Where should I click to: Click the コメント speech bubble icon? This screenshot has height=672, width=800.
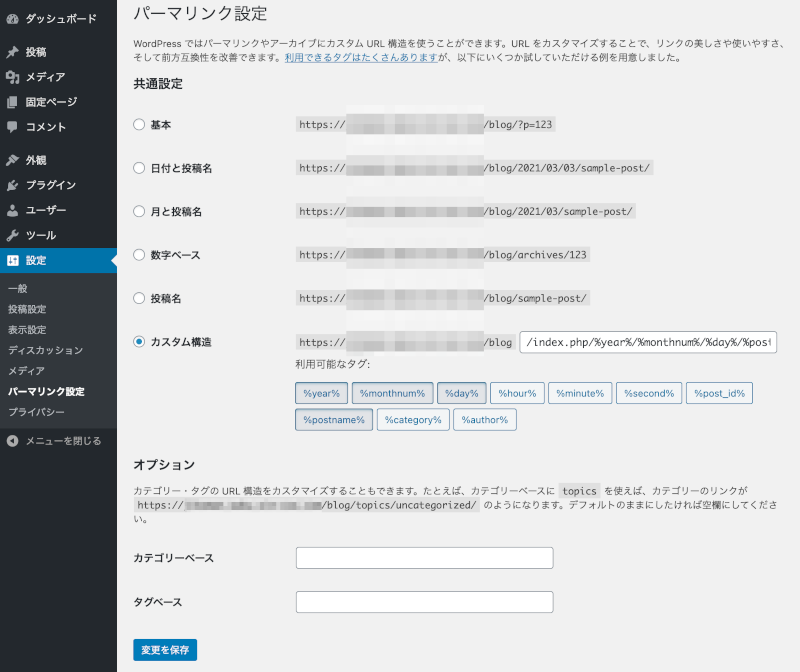pos(12,127)
